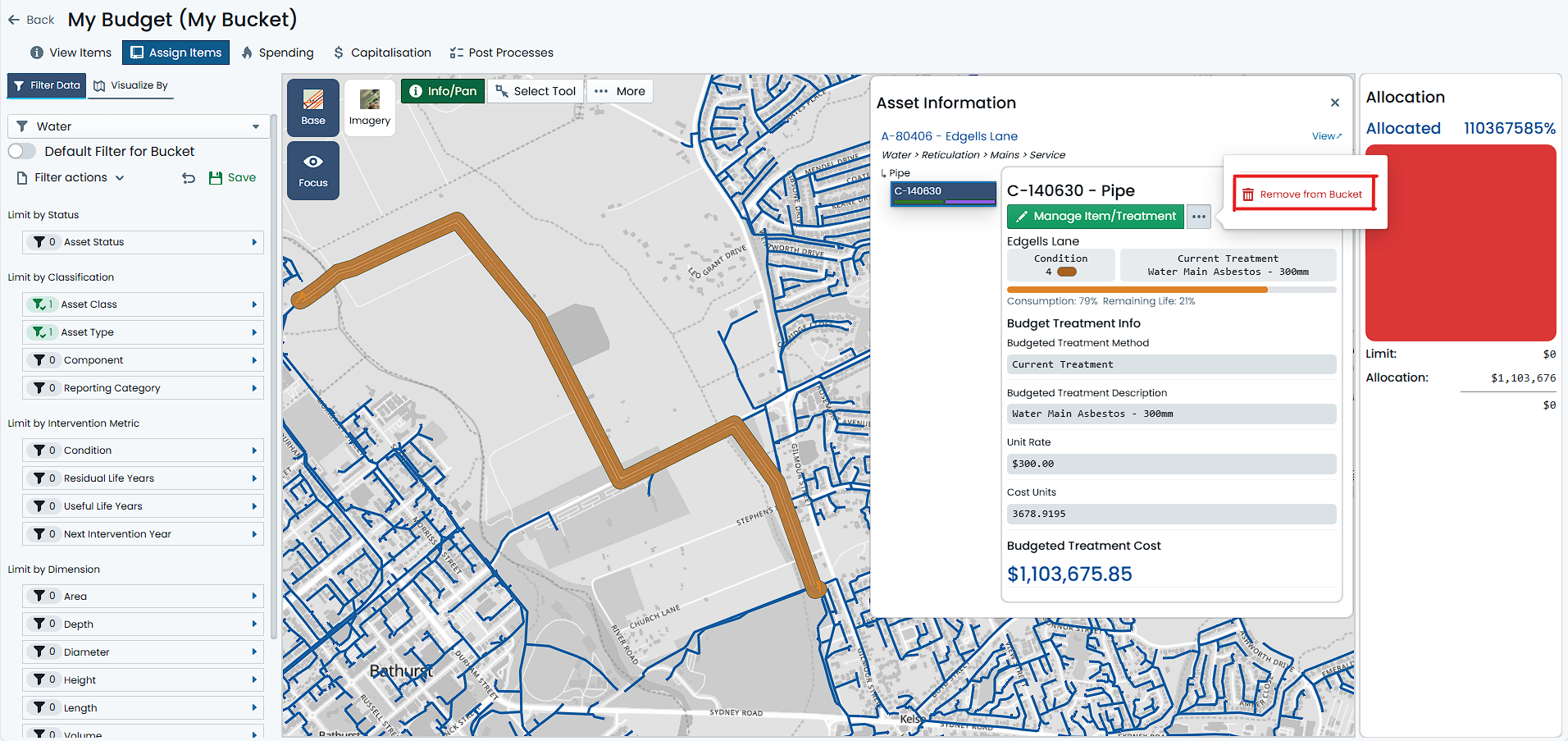The height and width of the screenshot is (741, 1568).
Task: Expand the Filter actions menu
Action: tap(71, 177)
